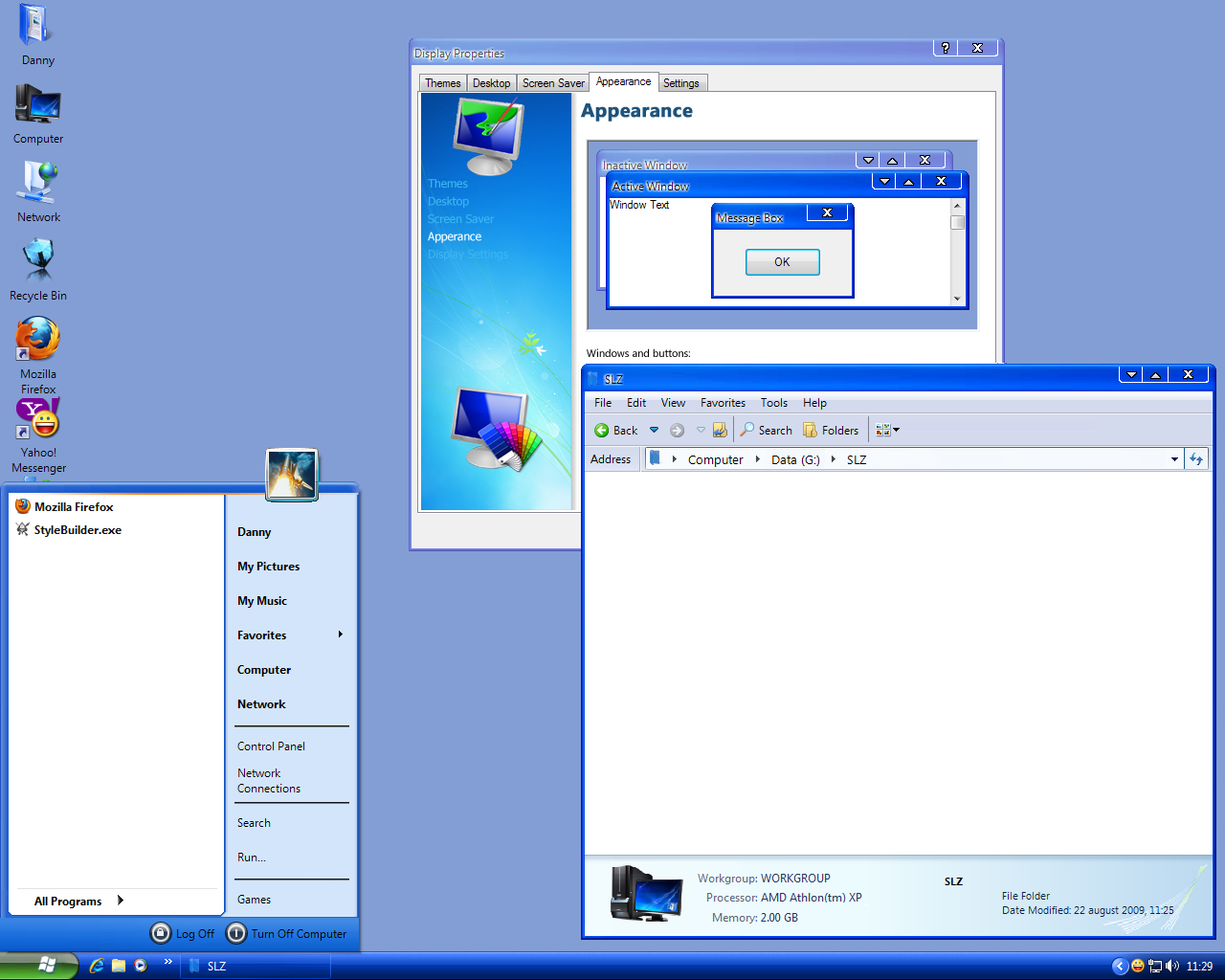Screen dimensions: 1225x980
Task: Click the Back button in the SLZ window
Action: click(615, 431)
